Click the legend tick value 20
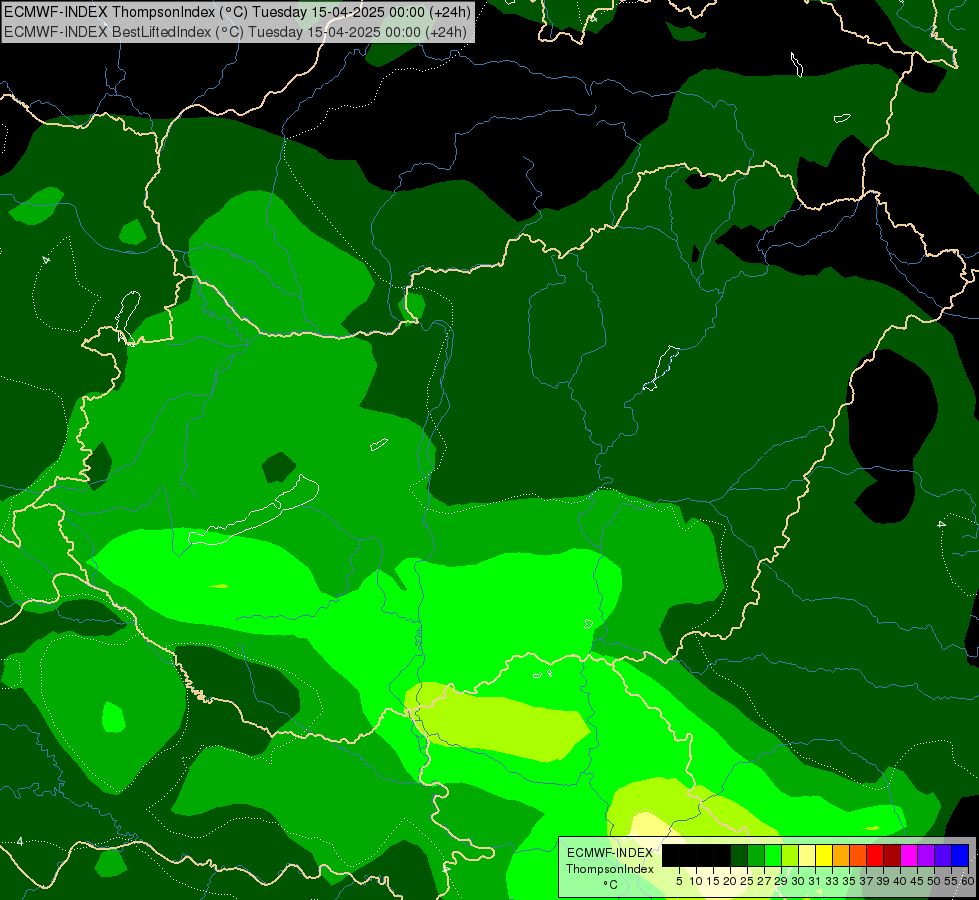The height and width of the screenshot is (900, 979). (730, 881)
